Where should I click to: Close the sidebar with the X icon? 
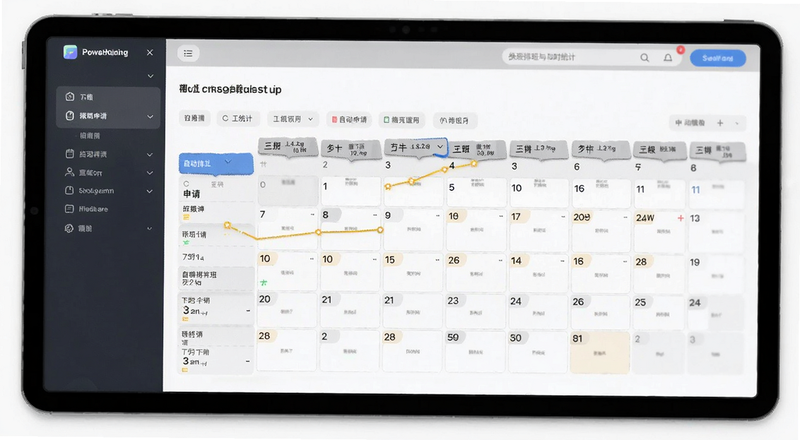(x=149, y=52)
